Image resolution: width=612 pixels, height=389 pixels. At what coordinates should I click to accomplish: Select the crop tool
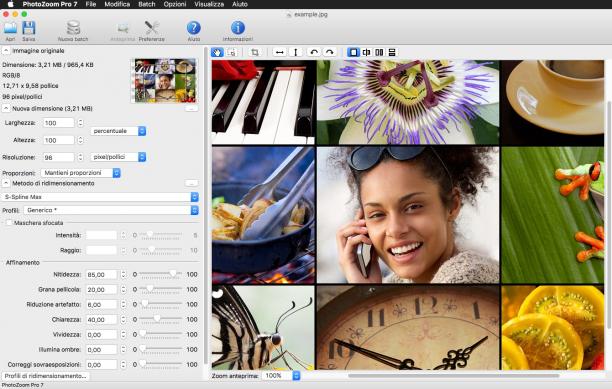[x=255, y=52]
